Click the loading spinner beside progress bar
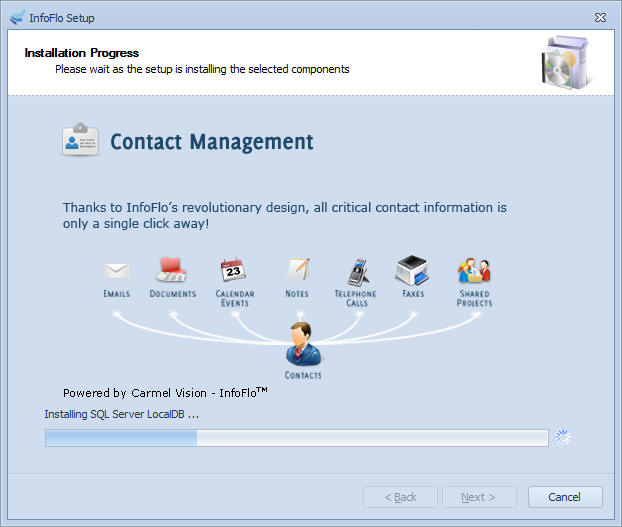The image size is (622, 527). 563,437
